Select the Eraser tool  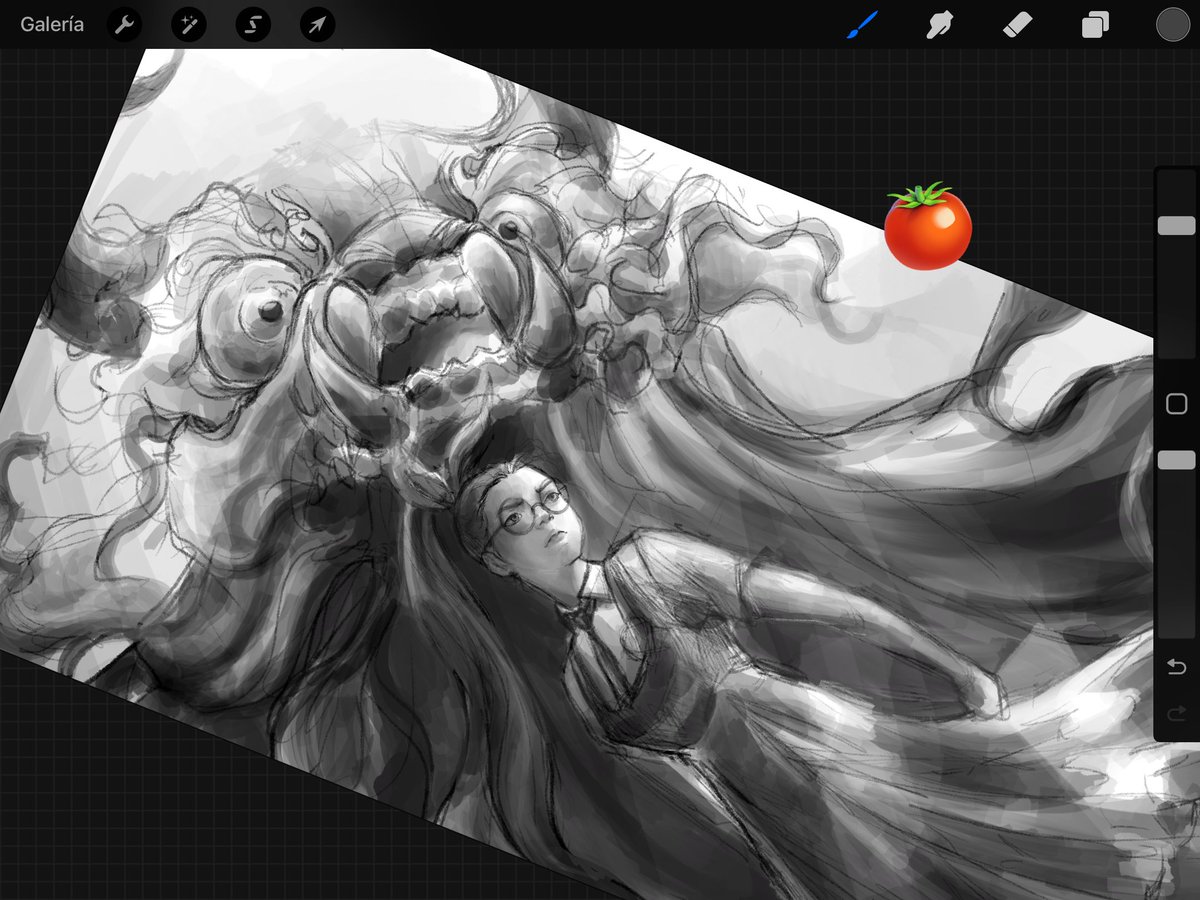(x=1017, y=25)
